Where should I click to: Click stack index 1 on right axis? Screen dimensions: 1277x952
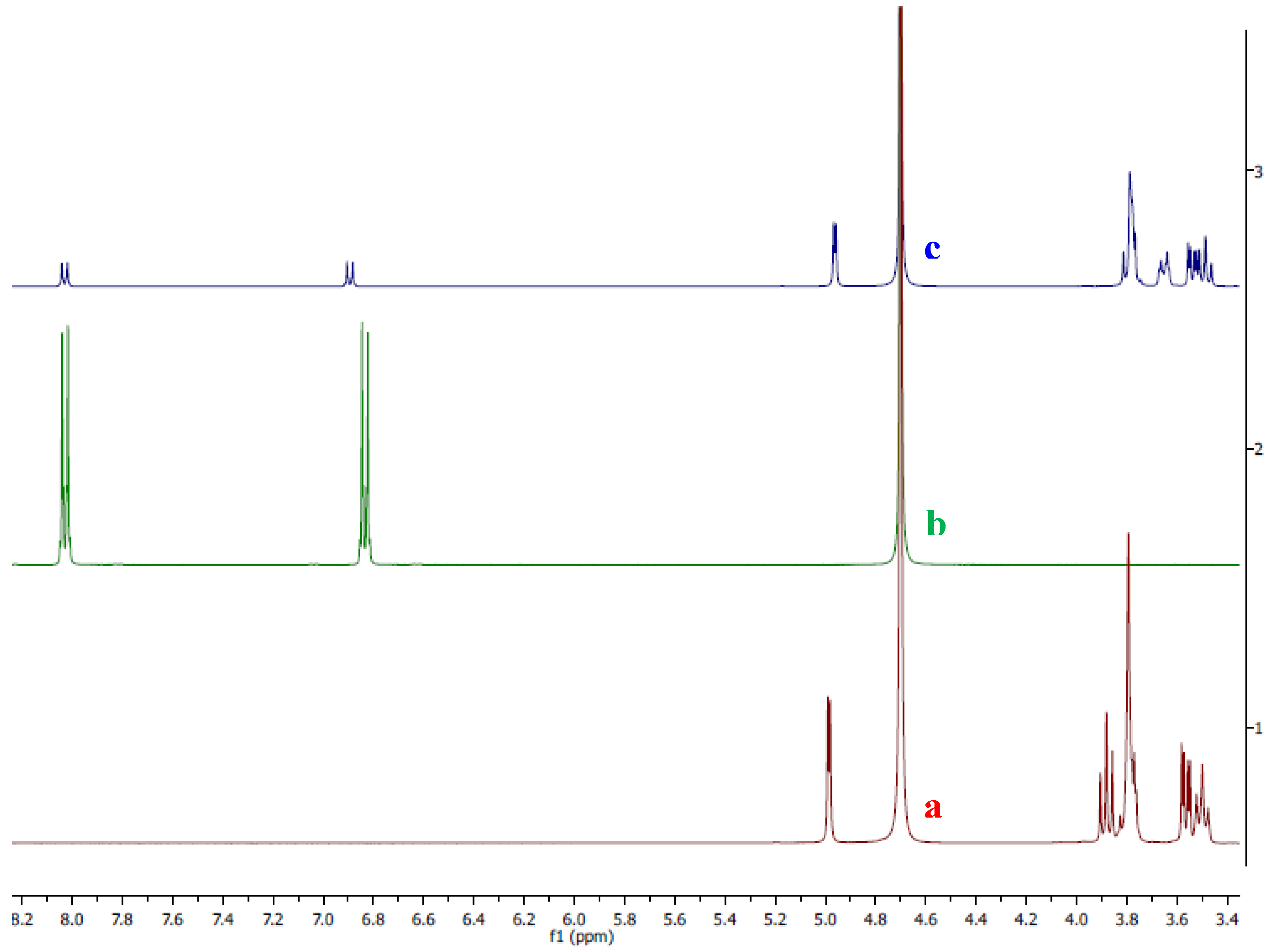pos(1258,728)
